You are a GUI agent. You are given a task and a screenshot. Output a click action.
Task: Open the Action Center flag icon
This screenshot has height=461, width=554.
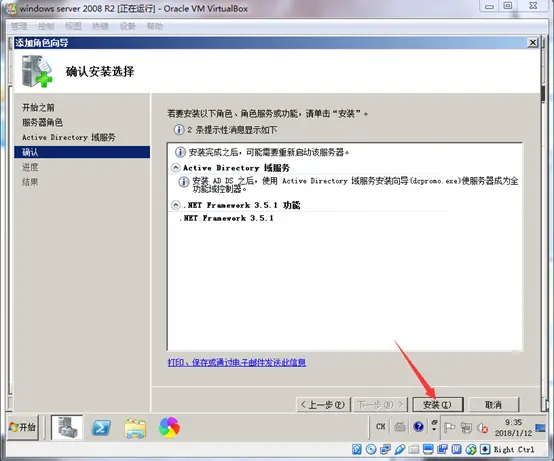(x=449, y=427)
